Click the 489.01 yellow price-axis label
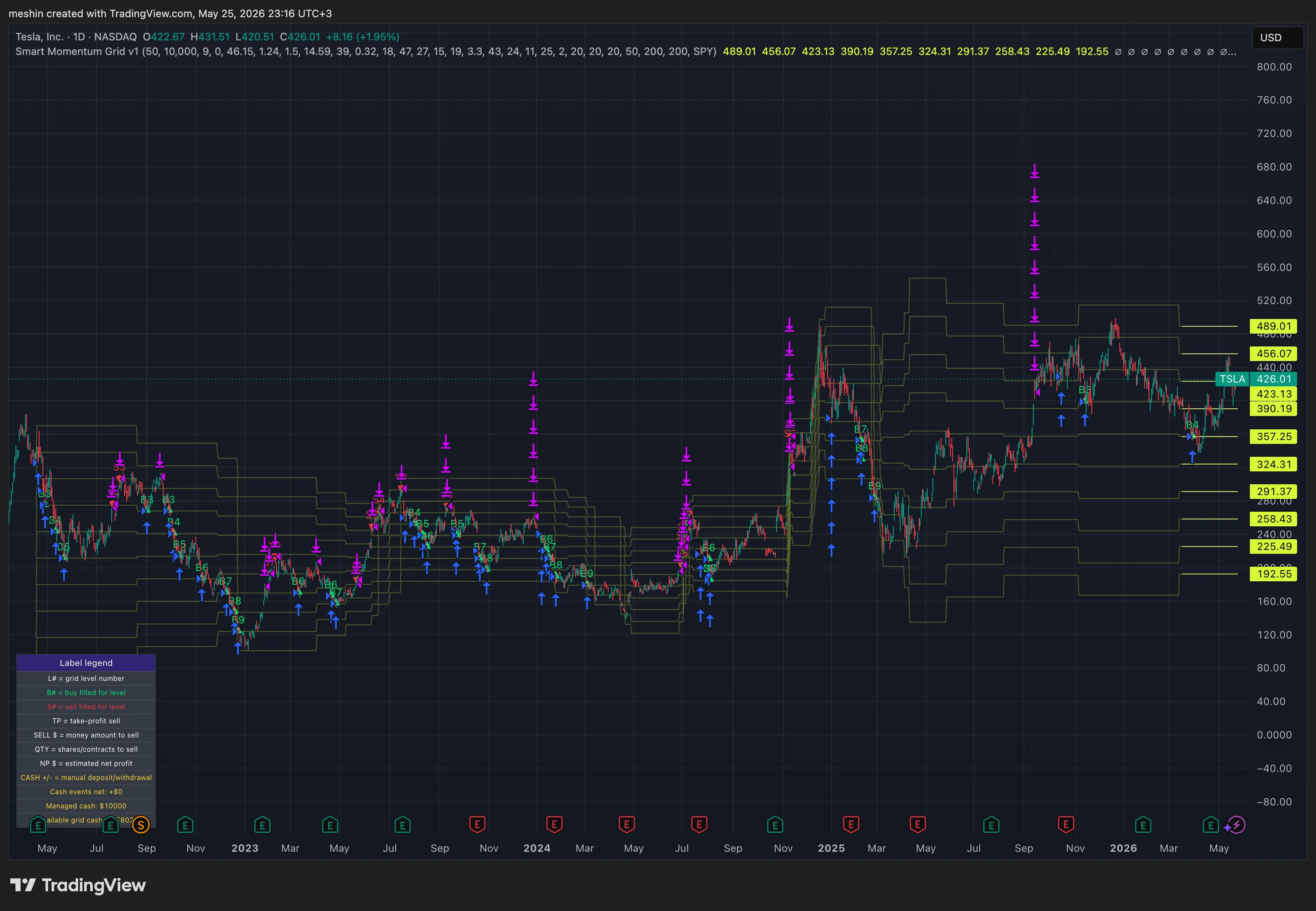Screen dimensions: 1316x911 tap(1274, 327)
